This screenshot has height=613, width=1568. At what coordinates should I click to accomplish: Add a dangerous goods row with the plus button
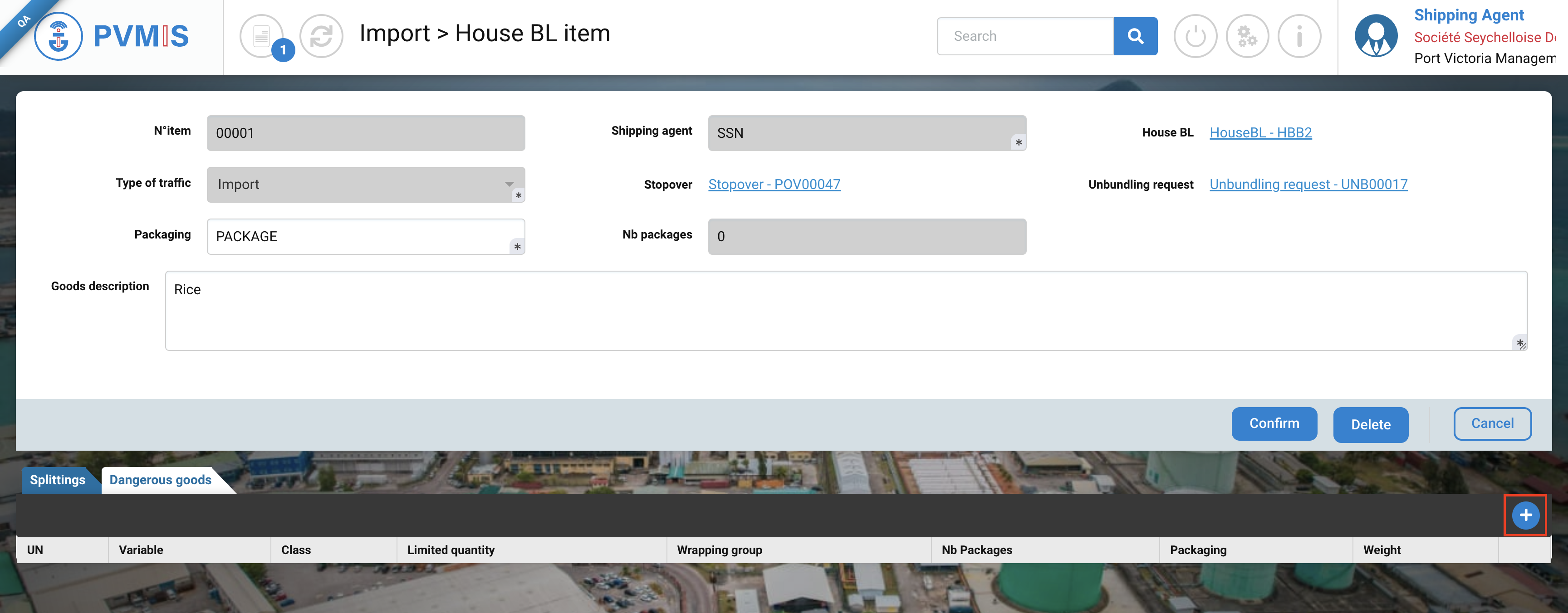(1525, 516)
